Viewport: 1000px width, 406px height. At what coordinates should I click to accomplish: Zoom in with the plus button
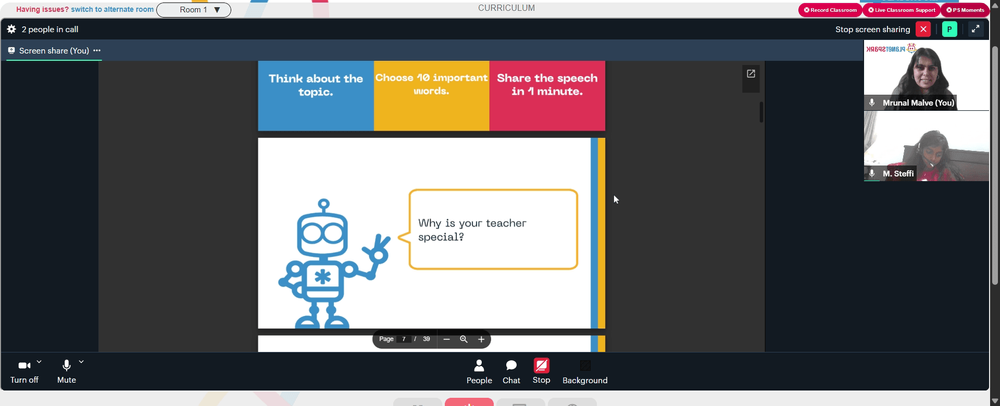point(482,339)
